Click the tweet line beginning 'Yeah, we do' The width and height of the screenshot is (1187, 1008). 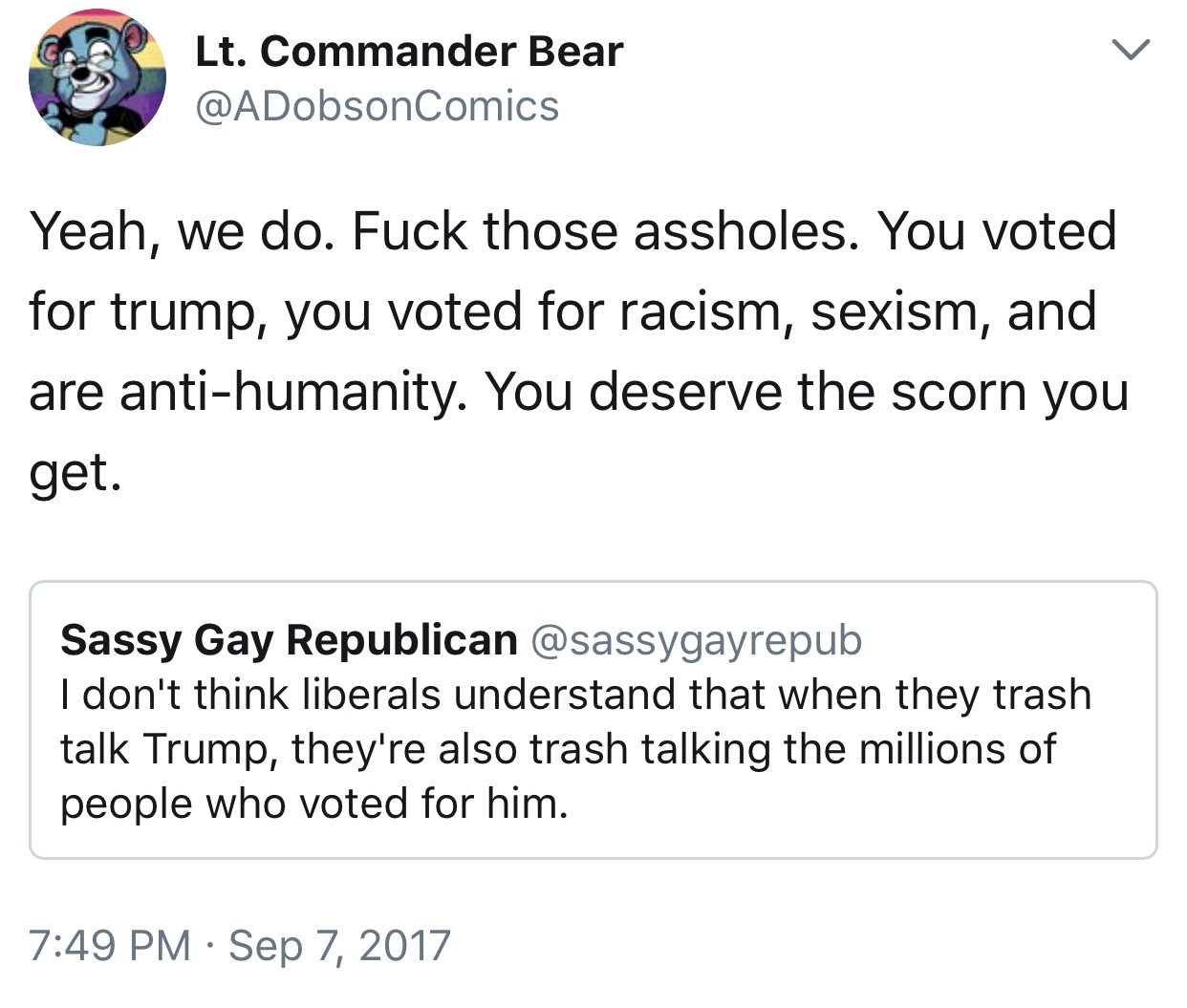[x=573, y=232]
